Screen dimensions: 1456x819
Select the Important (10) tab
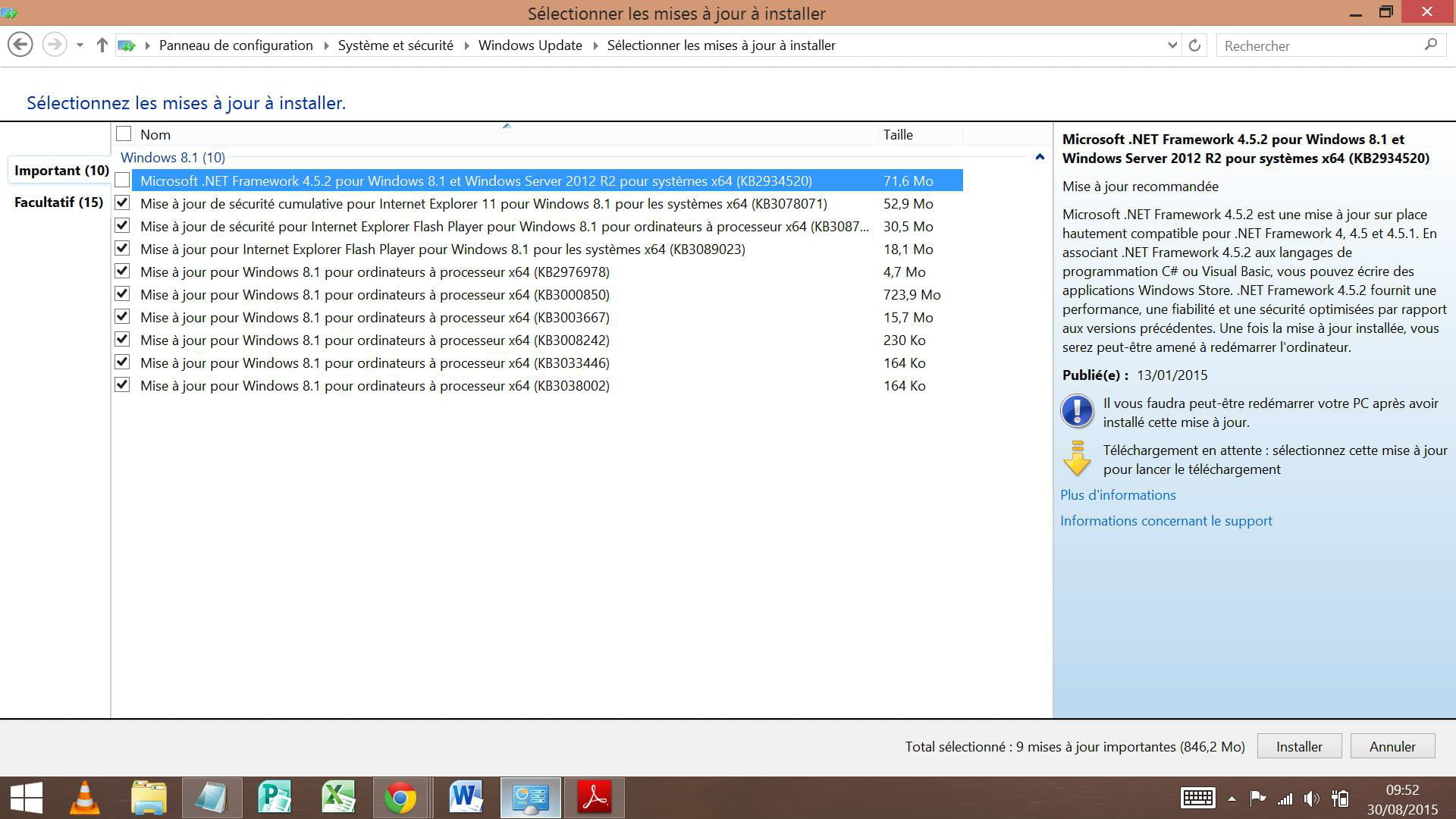point(61,170)
